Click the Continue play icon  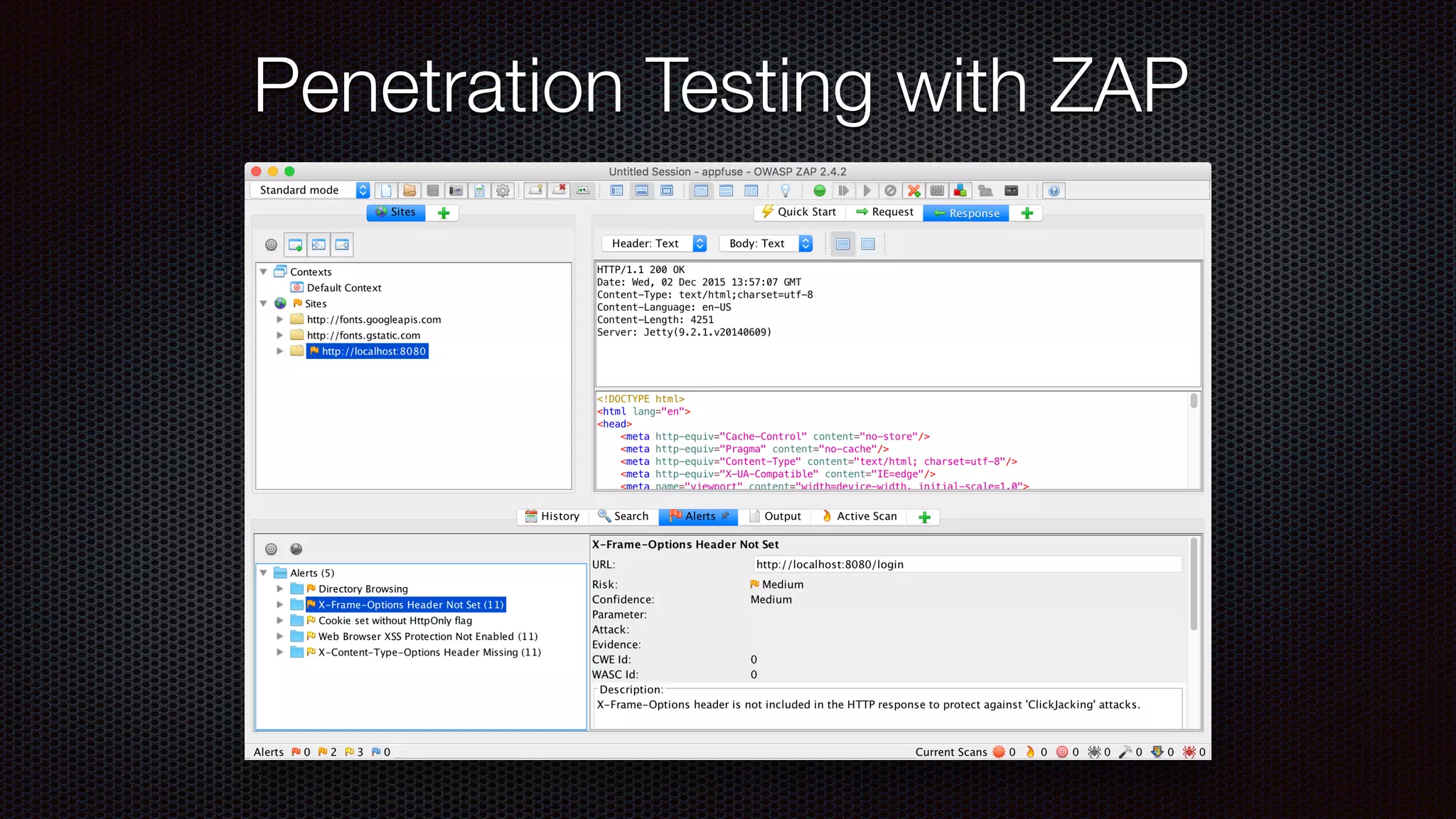click(867, 191)
